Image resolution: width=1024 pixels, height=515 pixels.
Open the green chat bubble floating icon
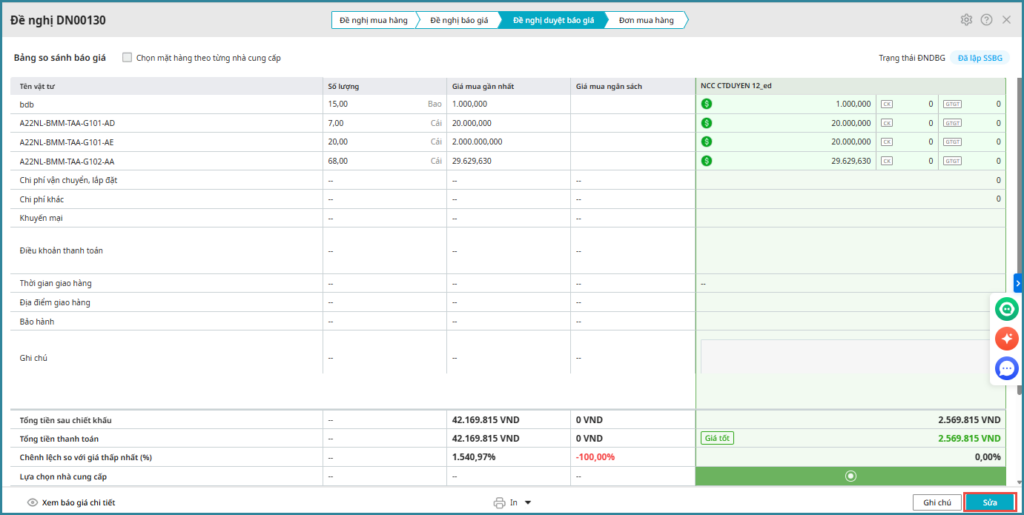pos(1006,310)
